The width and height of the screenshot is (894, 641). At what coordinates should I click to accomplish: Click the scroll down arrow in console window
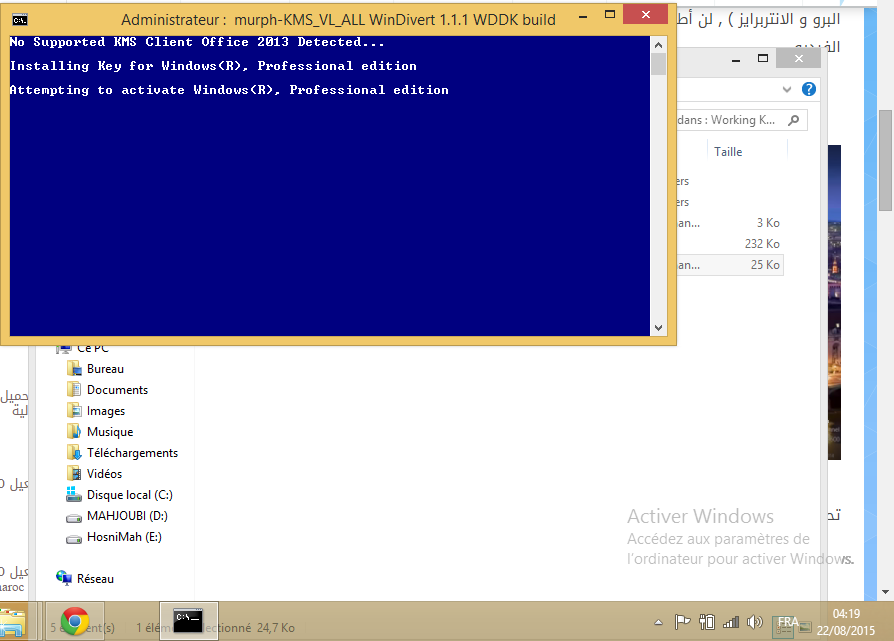point(659,328)
